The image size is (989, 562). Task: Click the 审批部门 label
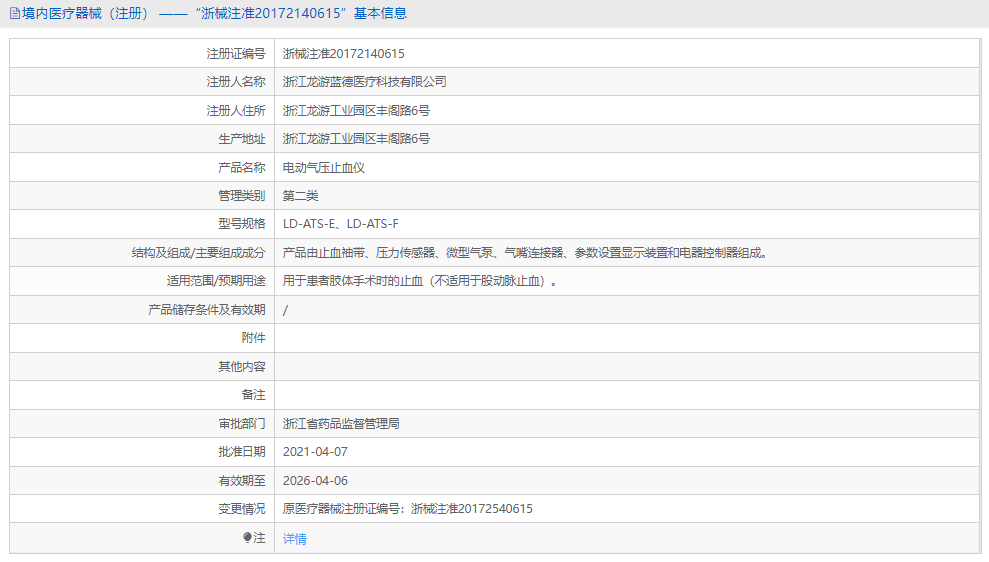click(242, 424)
